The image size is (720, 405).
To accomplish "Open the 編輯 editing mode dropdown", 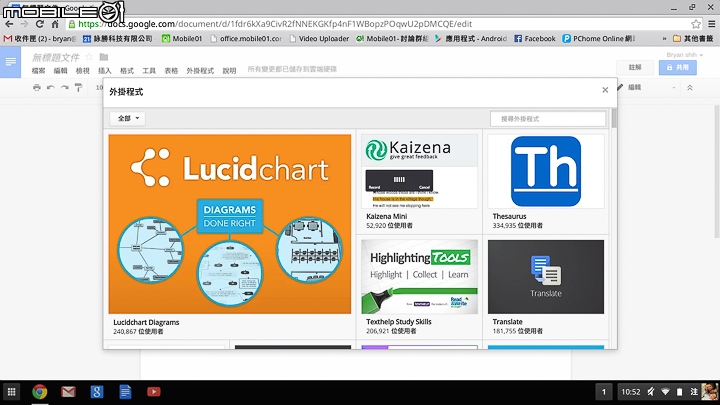I will (647, 87).
